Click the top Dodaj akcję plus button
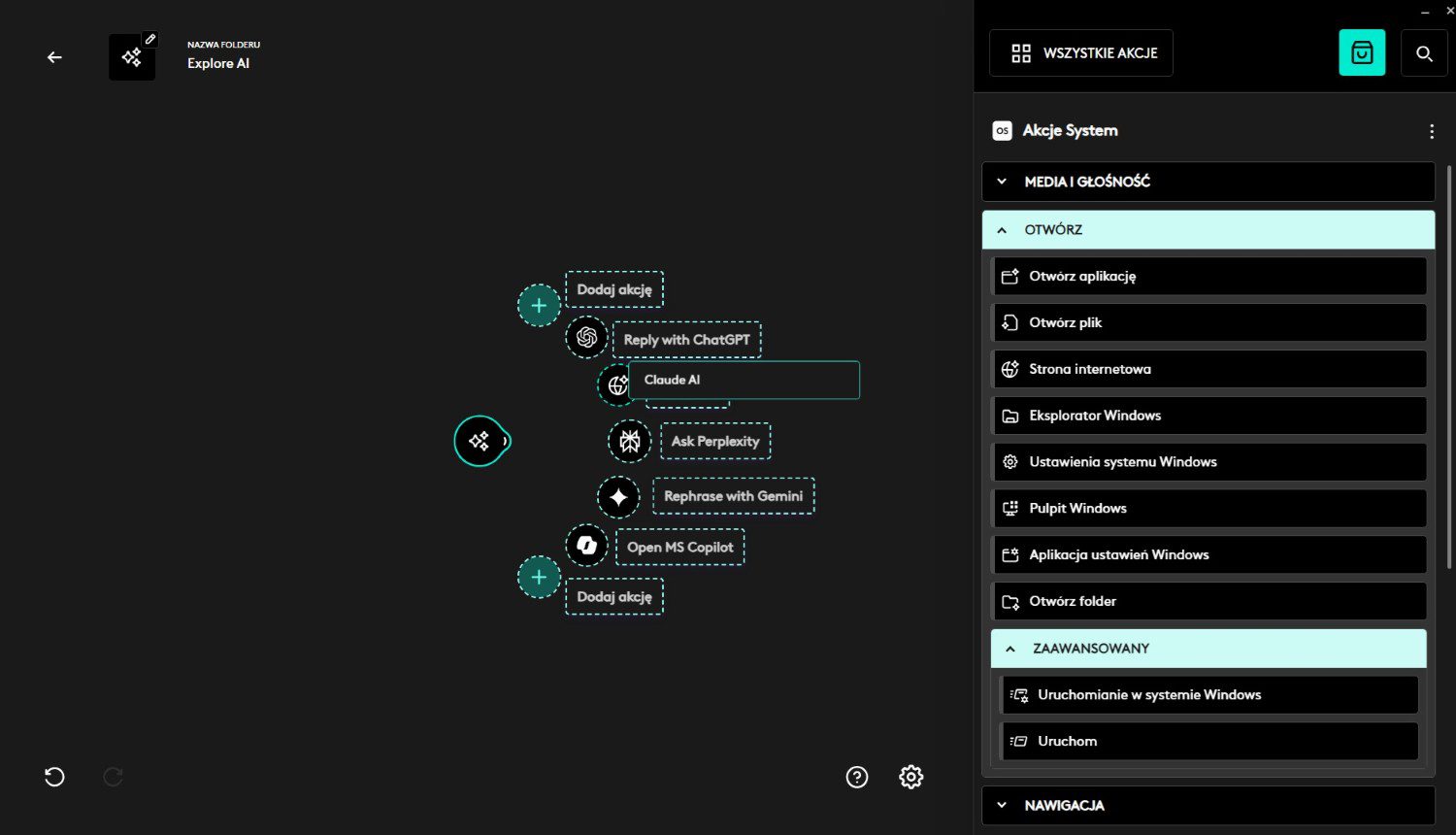This screenshot has width=1456, height=835. click(539, 306)
